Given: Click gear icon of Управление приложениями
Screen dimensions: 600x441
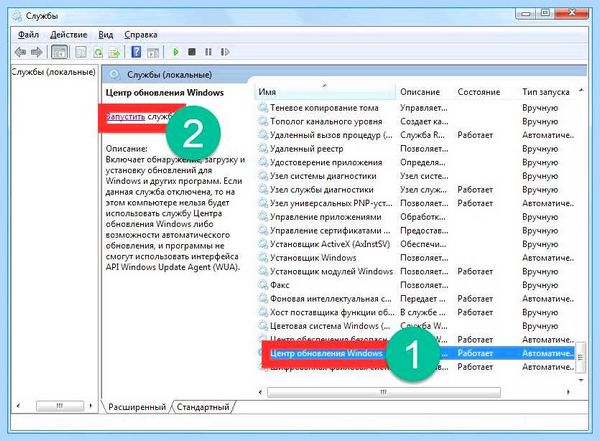Looking at the screenshot, I should pyautogui.click(x=263, y=217).
